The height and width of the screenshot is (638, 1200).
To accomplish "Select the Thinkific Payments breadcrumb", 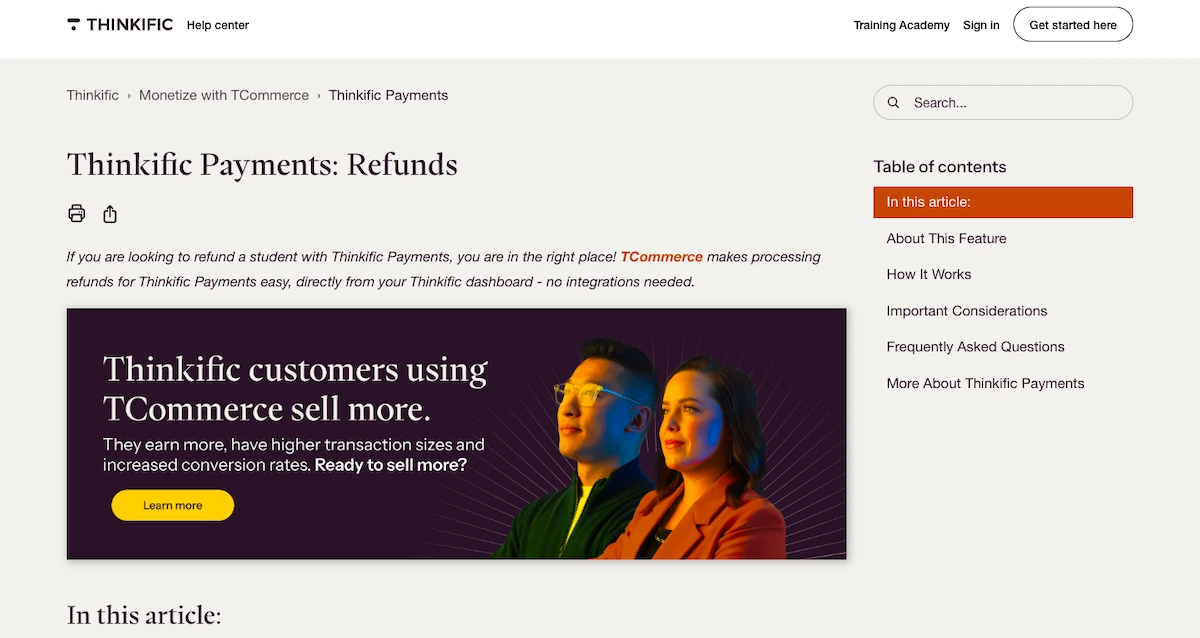I will tap(388, 95).
